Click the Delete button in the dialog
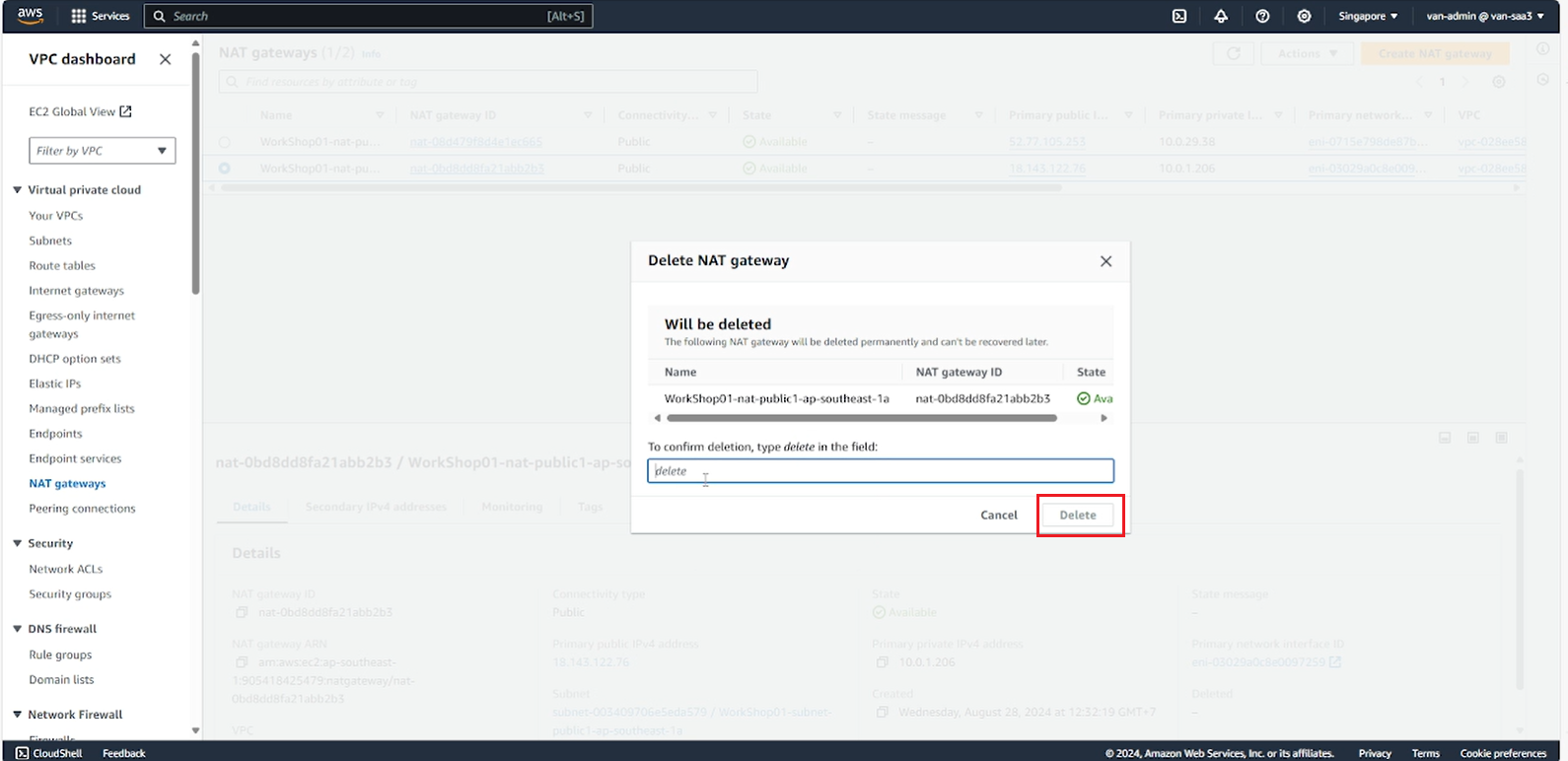The image size is (1568, 761). 1078,516
